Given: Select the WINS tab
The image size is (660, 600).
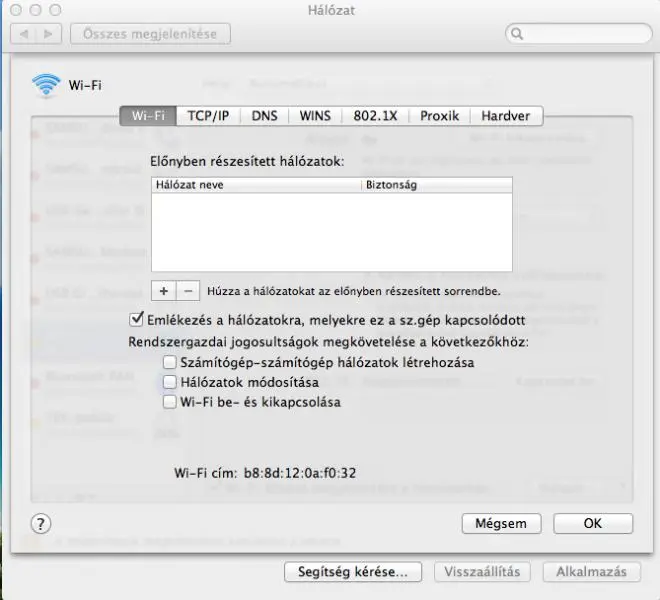Looking at the screenshot, I should (x=315, y=116).
